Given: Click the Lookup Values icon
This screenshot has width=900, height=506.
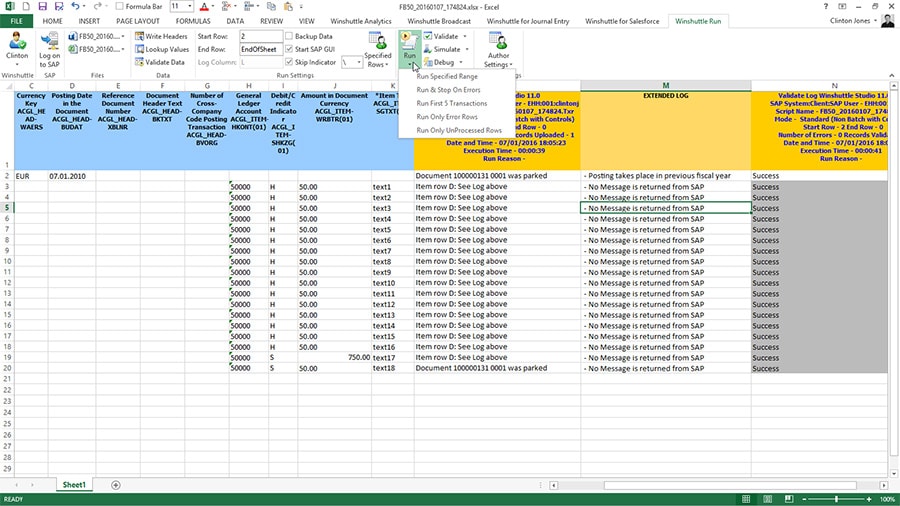Looking at the screenshot, I should pos(139,49).
